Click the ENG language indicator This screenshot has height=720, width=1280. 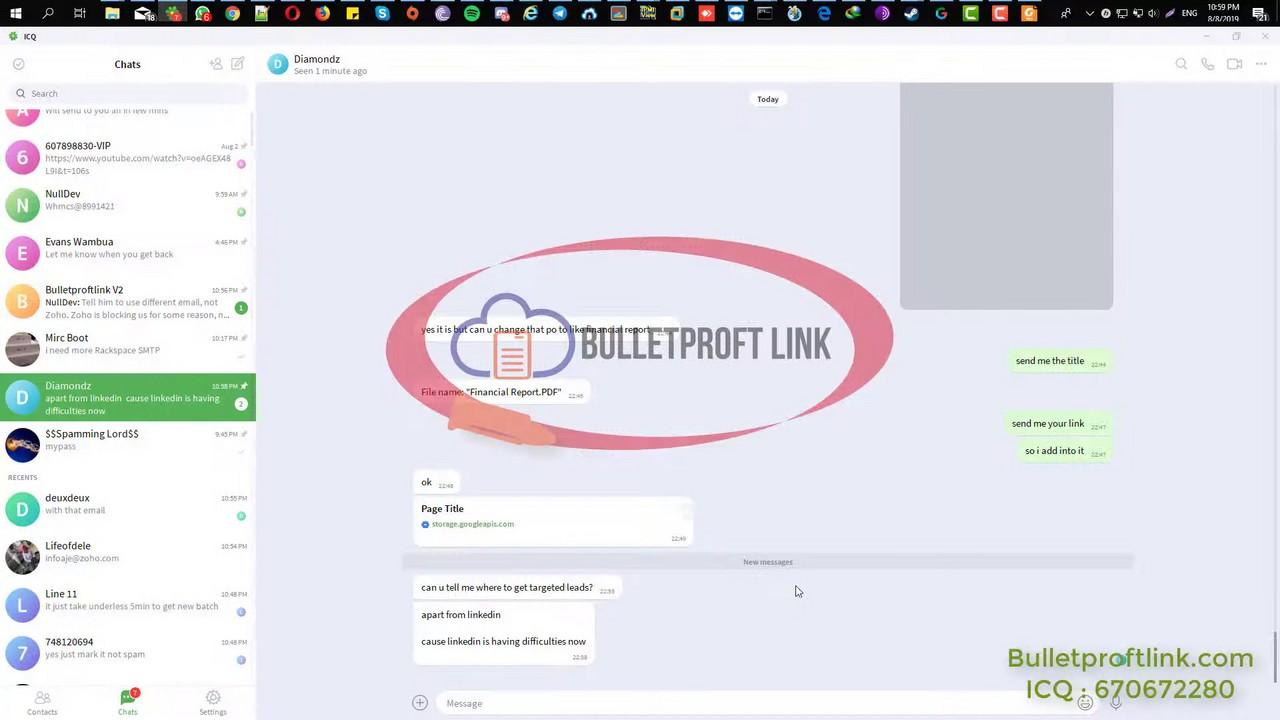coord(1189,13)
